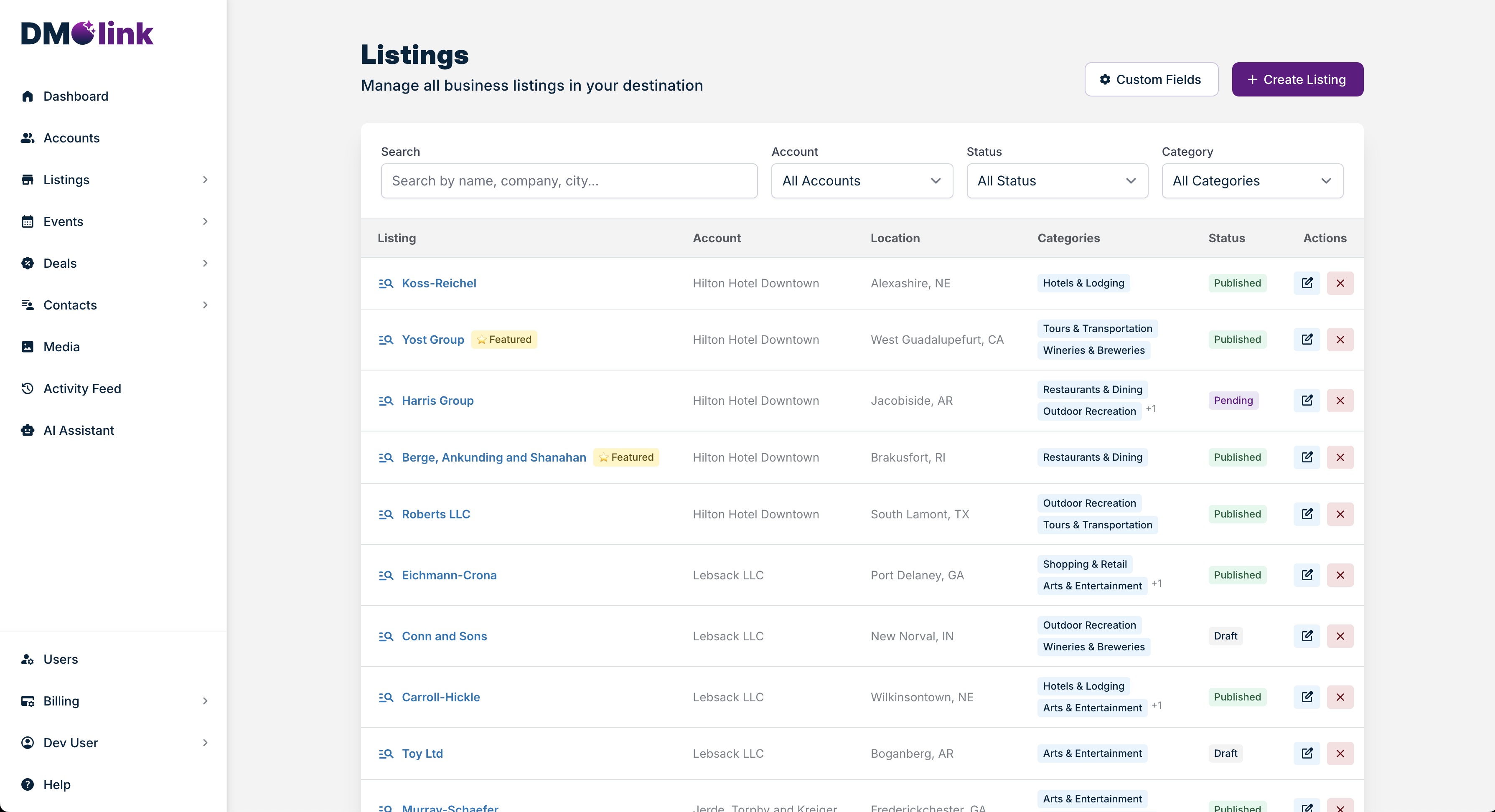Focus the listings search field
The image size is (1495, 812).
pyautogui.click(x=569, y=181)
